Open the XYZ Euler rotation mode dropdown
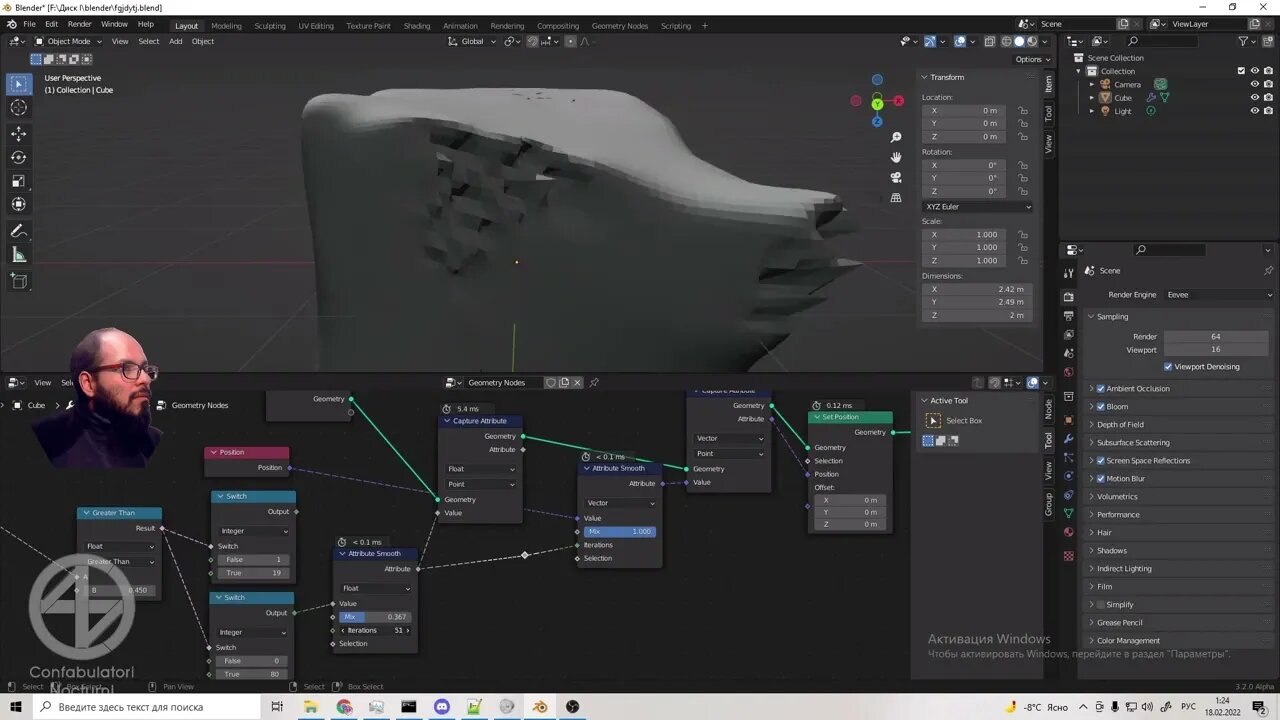The height and width of the screenshot is (720, 1280). coord(978,207)
